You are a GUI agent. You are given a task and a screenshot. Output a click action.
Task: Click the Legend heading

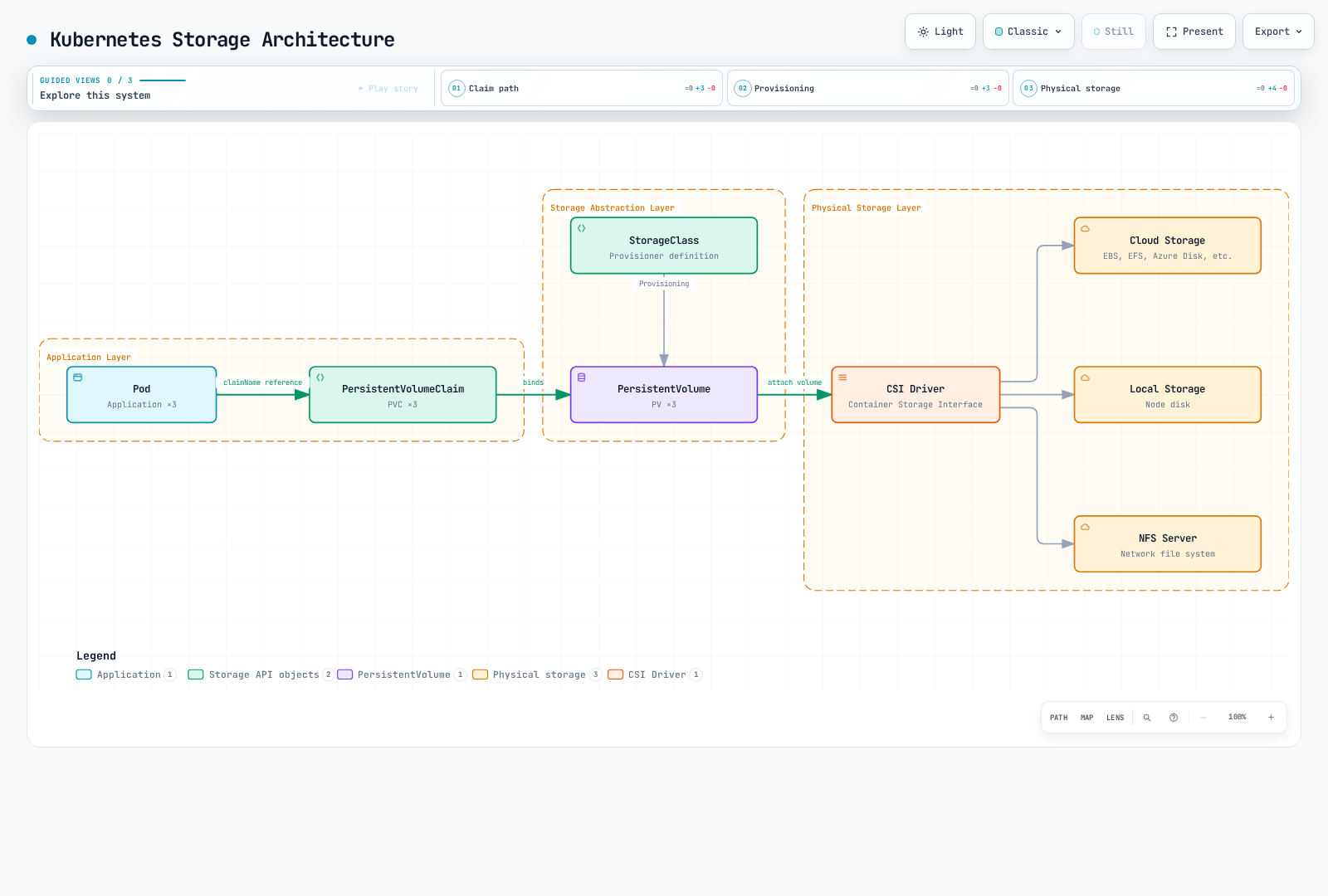pos(96,656)
